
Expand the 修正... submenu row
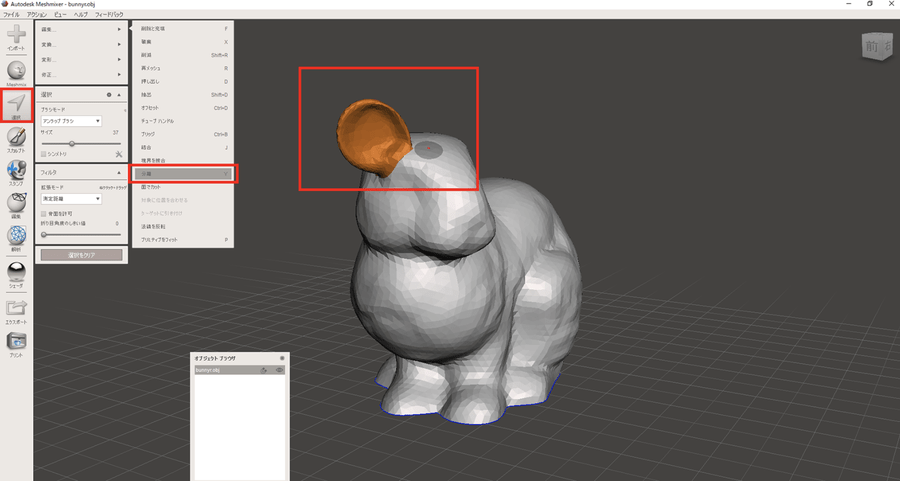[x=81, y=75]
